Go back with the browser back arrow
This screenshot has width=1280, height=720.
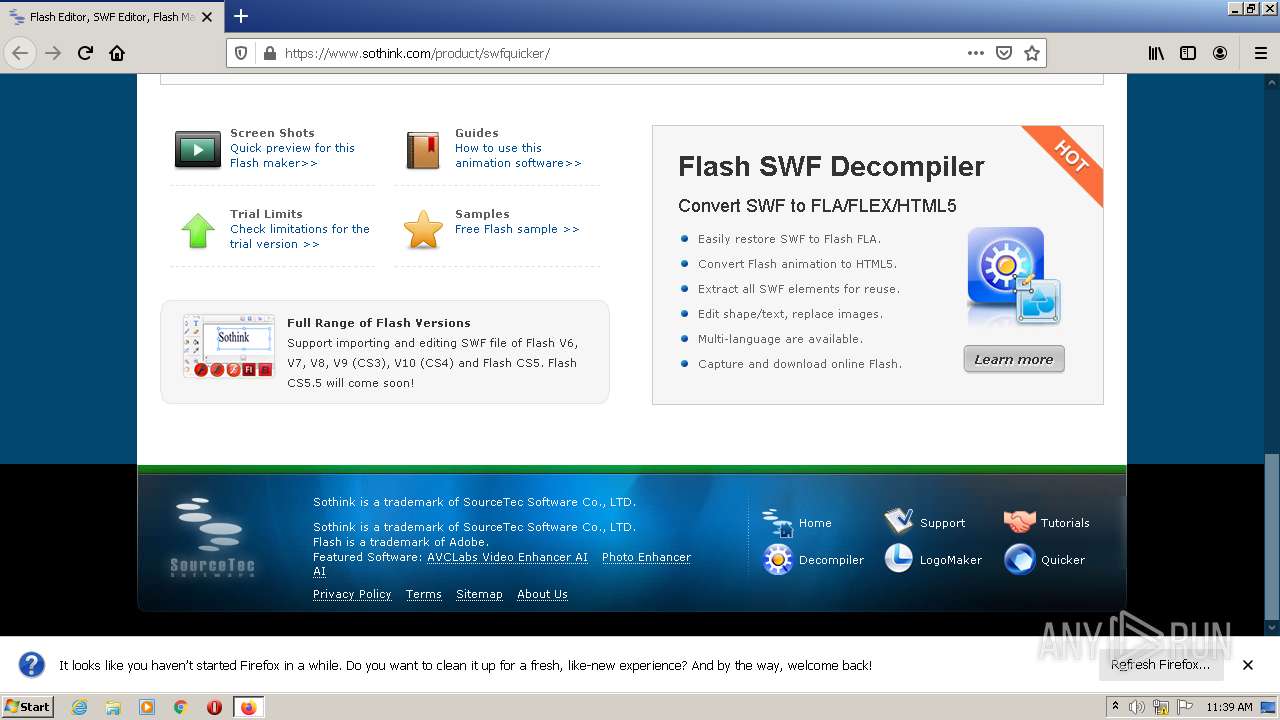coord(21,53)
